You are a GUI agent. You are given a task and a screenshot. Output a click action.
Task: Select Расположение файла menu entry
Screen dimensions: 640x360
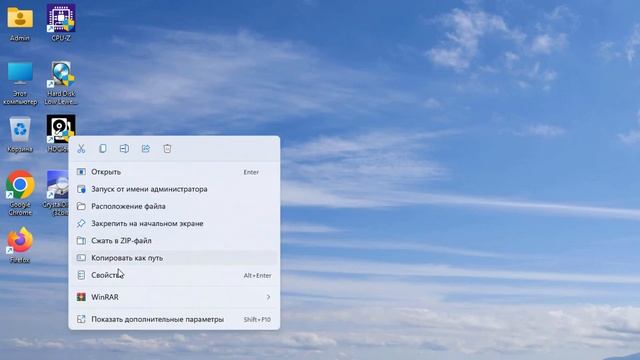point(174,206)
